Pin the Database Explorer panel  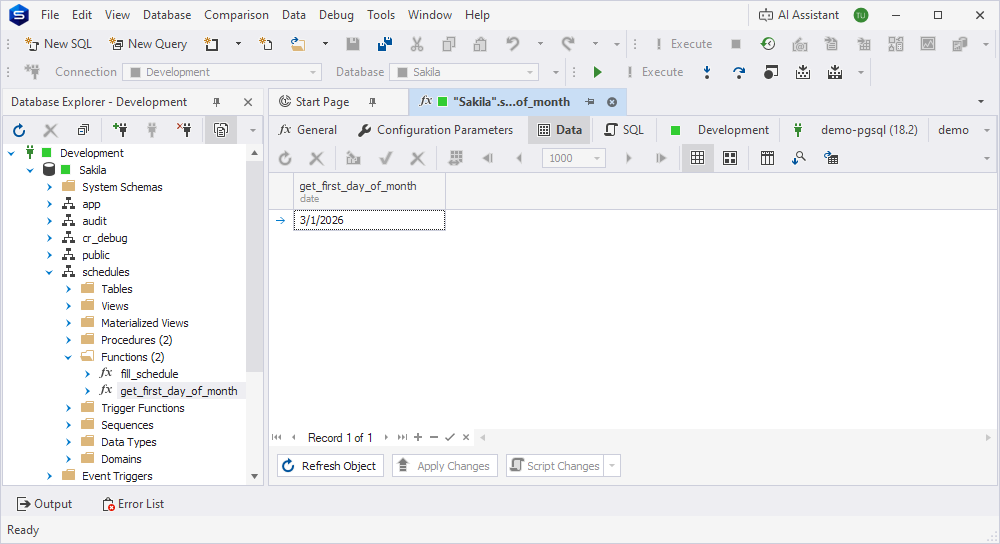216,102
